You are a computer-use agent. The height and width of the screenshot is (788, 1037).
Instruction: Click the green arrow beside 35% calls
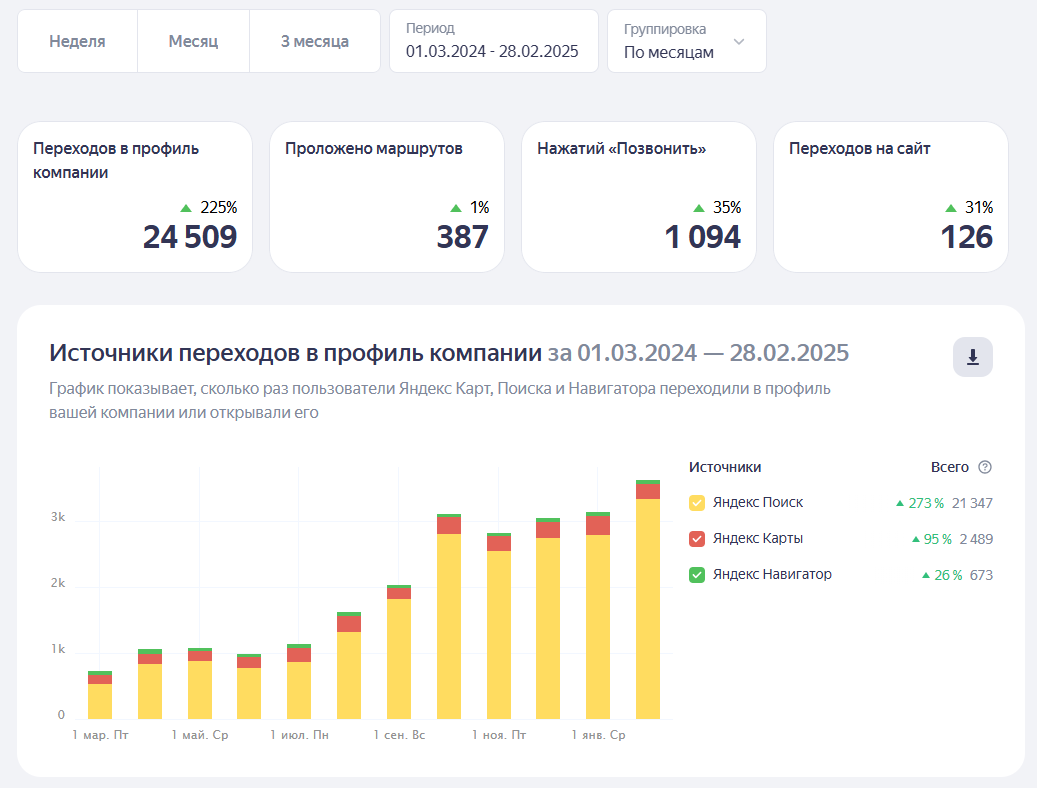pos(699,208)
